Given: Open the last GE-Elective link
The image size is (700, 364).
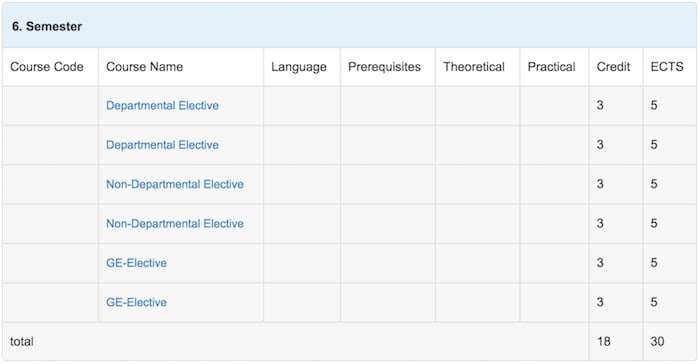Looking at the screenshot, I should click(137, 302).
